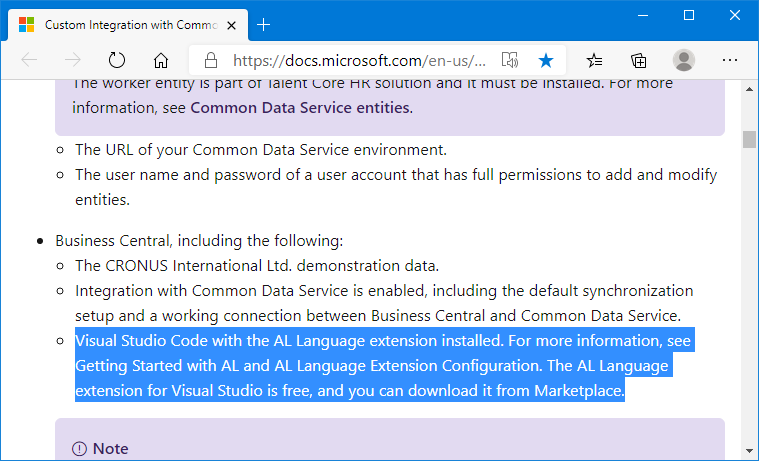759x461 pixels.
Task: Click the highlighted Visual Studio Code paragraph
Action: click(x=385, y=365)
